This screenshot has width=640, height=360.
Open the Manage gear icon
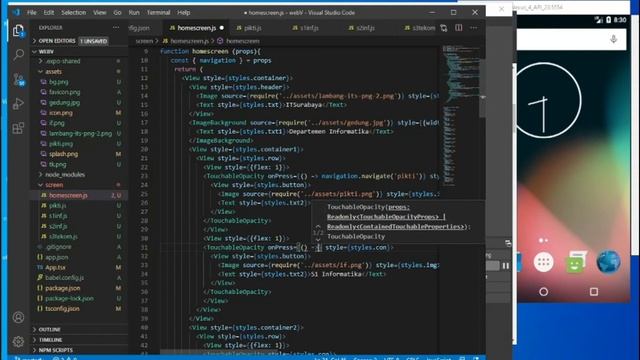(x=18, y=341)
